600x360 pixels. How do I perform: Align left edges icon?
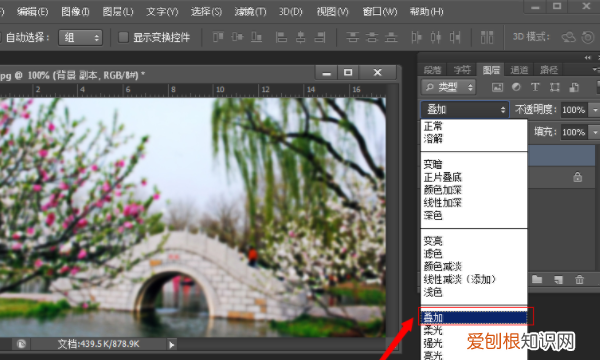[x=281, y=37]
